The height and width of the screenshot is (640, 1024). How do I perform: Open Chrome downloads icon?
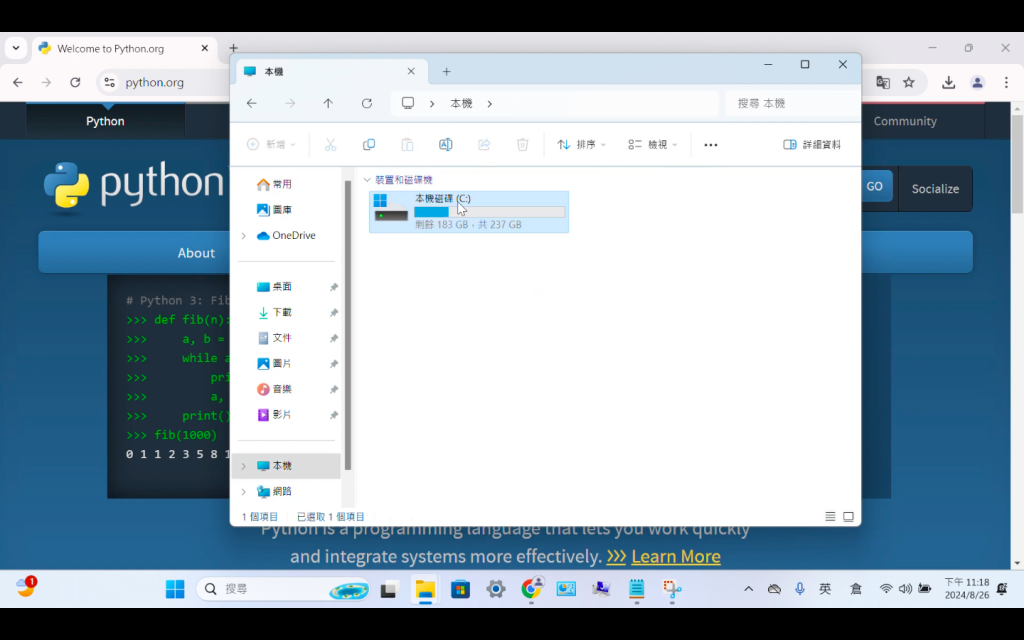(x=948, y=82)
